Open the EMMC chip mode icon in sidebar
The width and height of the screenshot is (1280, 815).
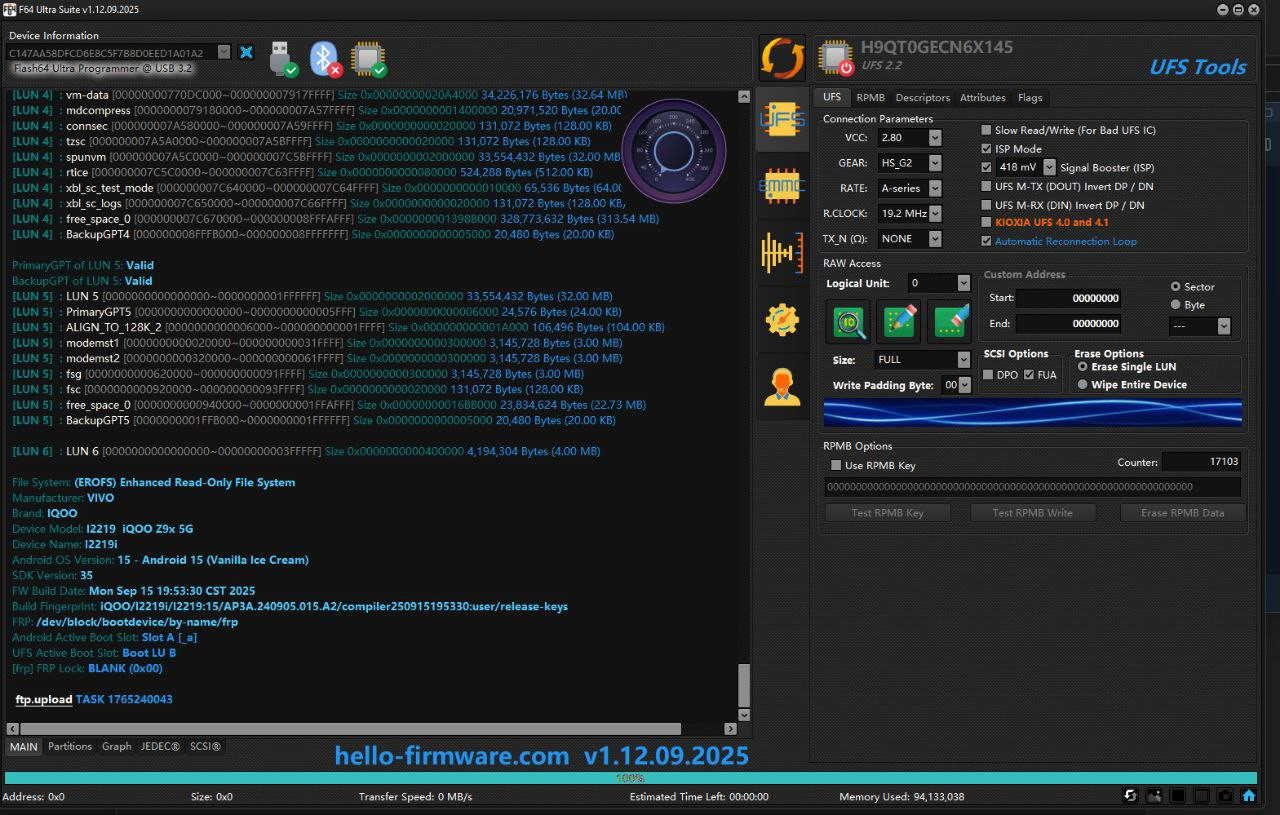tap(782, 185)
